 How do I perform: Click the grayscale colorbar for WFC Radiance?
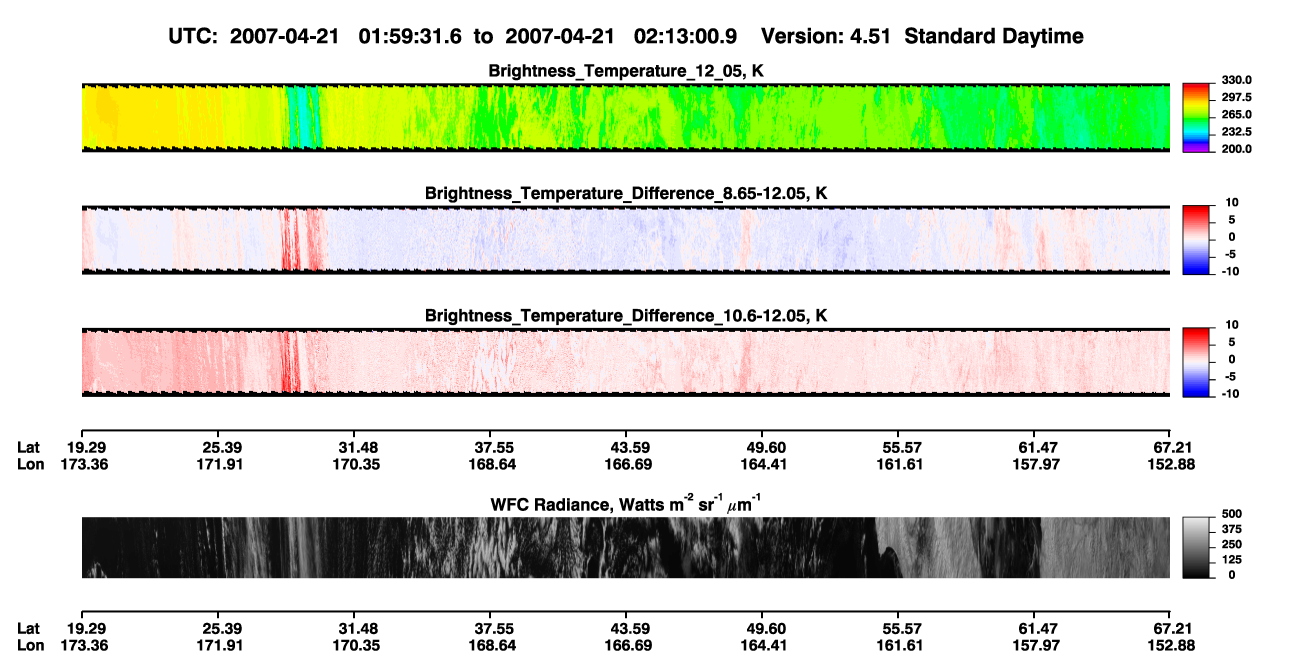[x=1197, y=547]
